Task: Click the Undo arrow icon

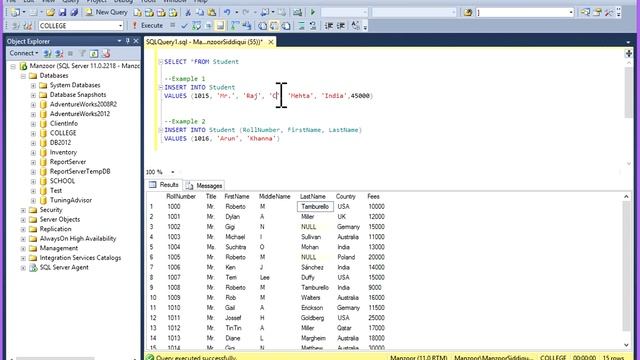Action: point(227,12)
